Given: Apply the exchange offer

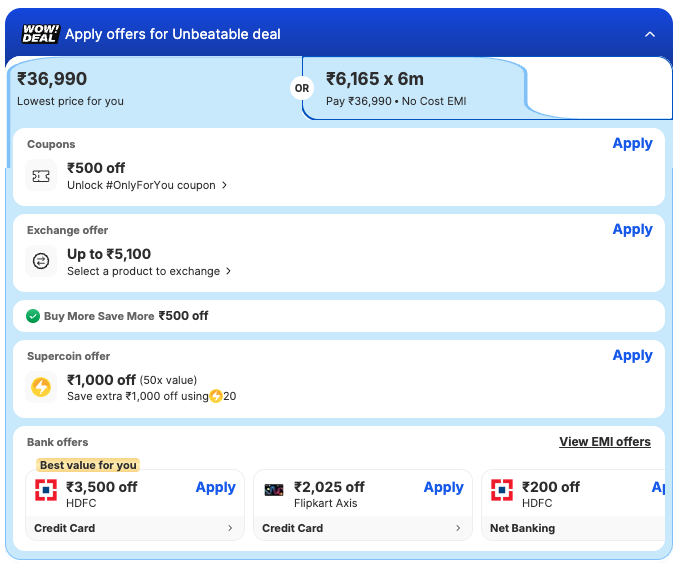Looking at the screenshot, I should click(x=632, y=229).
